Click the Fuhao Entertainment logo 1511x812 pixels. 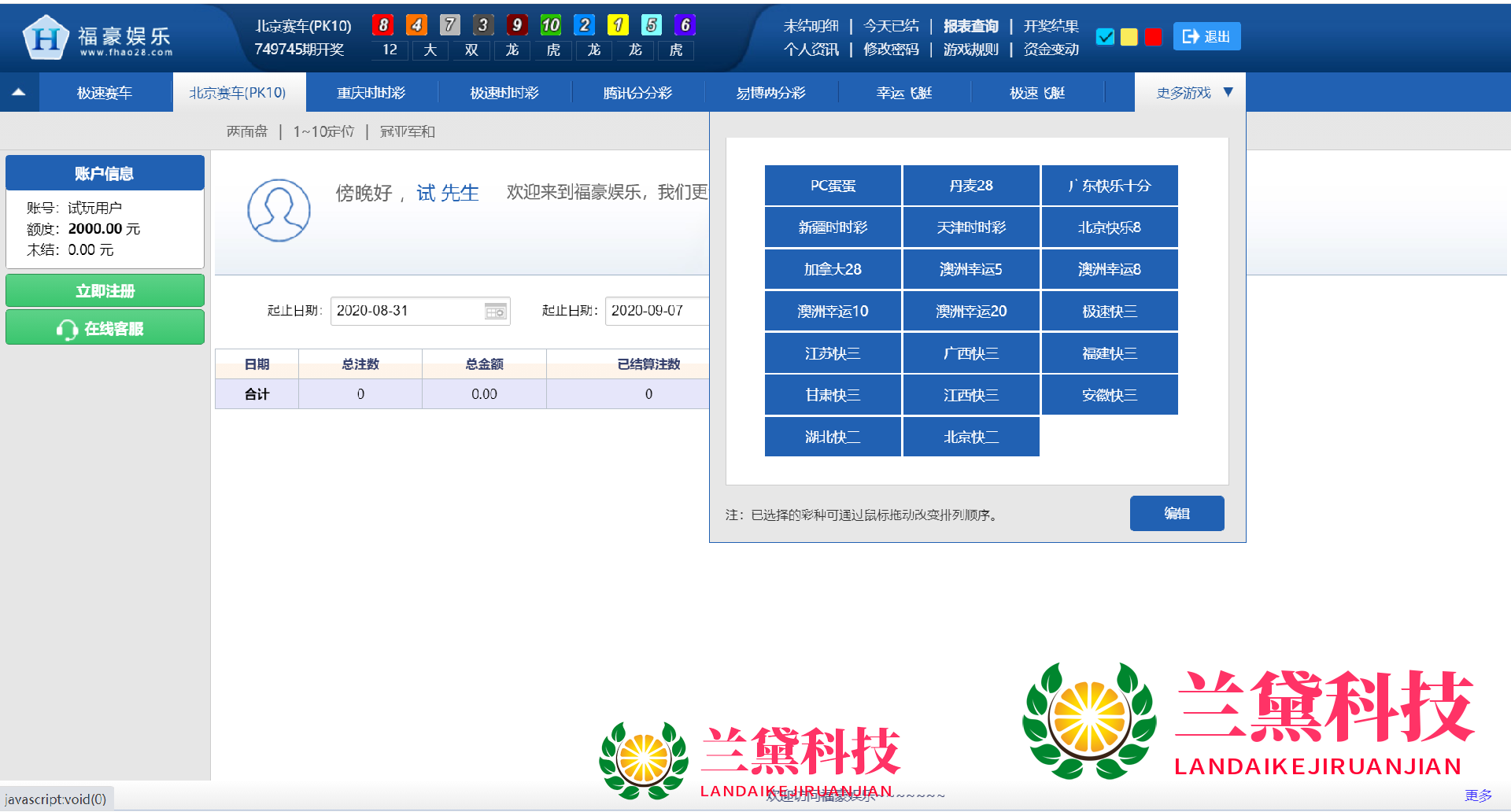tap(98, 37)
